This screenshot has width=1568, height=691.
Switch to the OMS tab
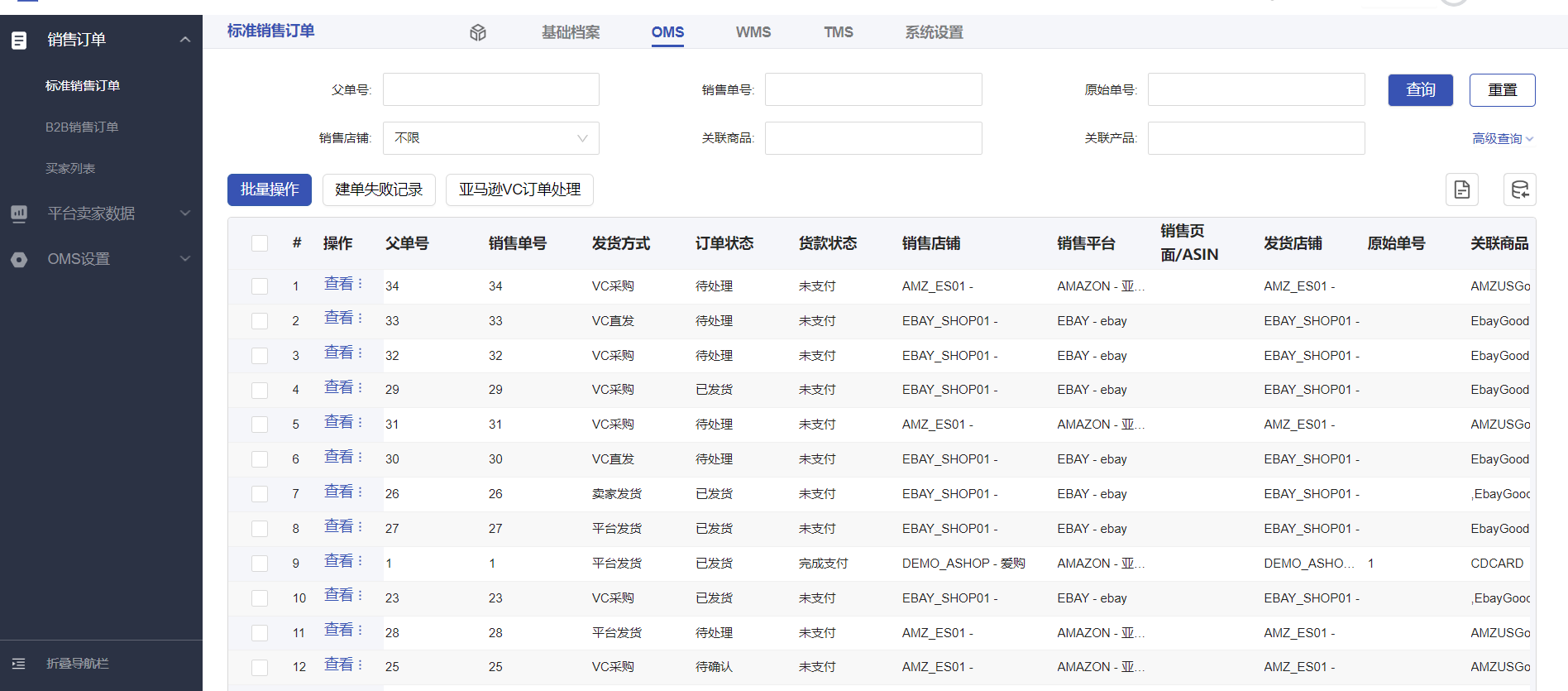[x=667, y=32]
